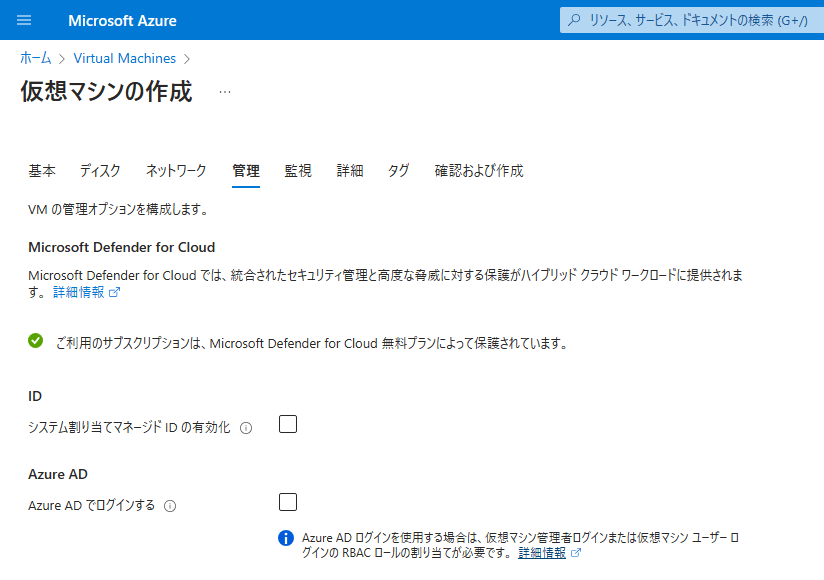The width and height of the screenshot is (824, 580).
Task: Go to ホーム breadcrumb link
Action: point(36,58)
